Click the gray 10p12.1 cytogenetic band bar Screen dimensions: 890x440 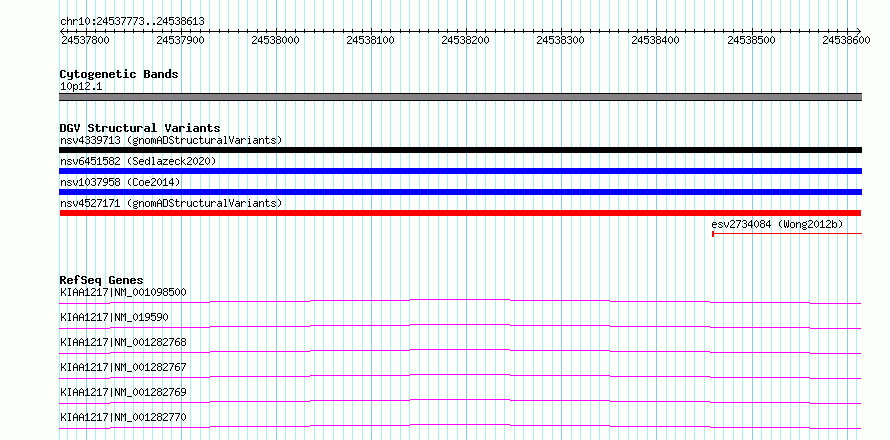click(460, 97)
